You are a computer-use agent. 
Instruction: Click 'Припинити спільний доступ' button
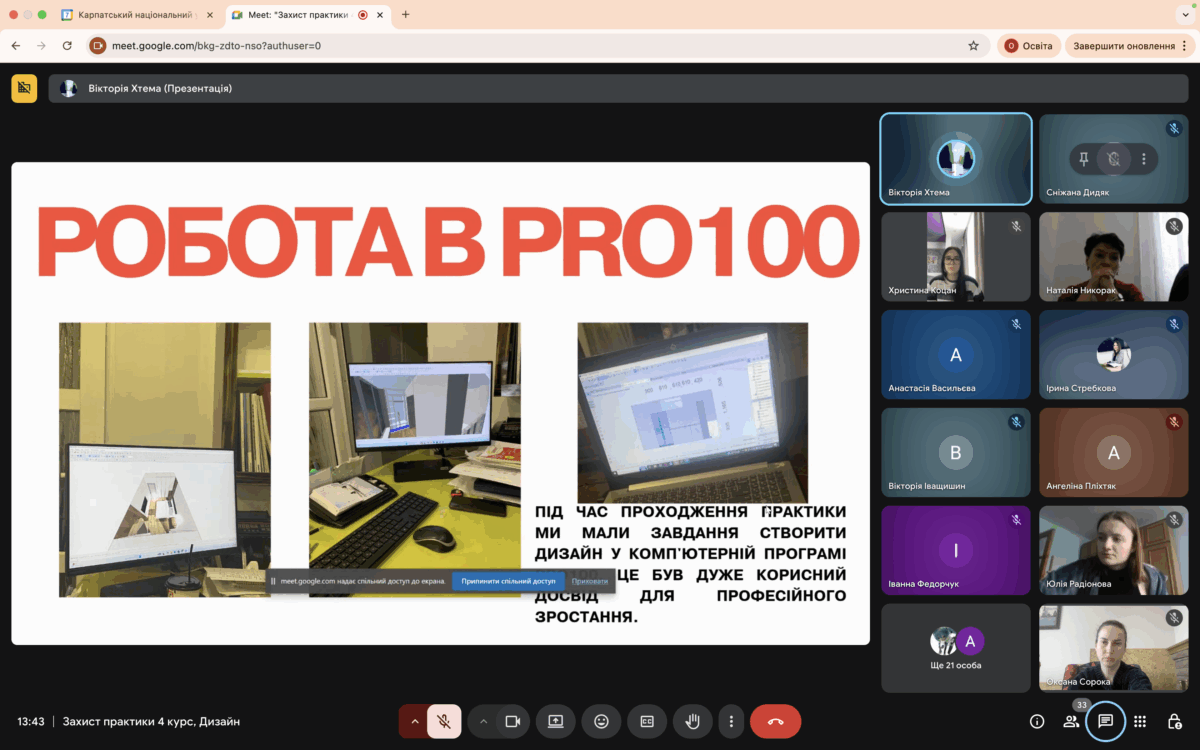click(508, 581)
